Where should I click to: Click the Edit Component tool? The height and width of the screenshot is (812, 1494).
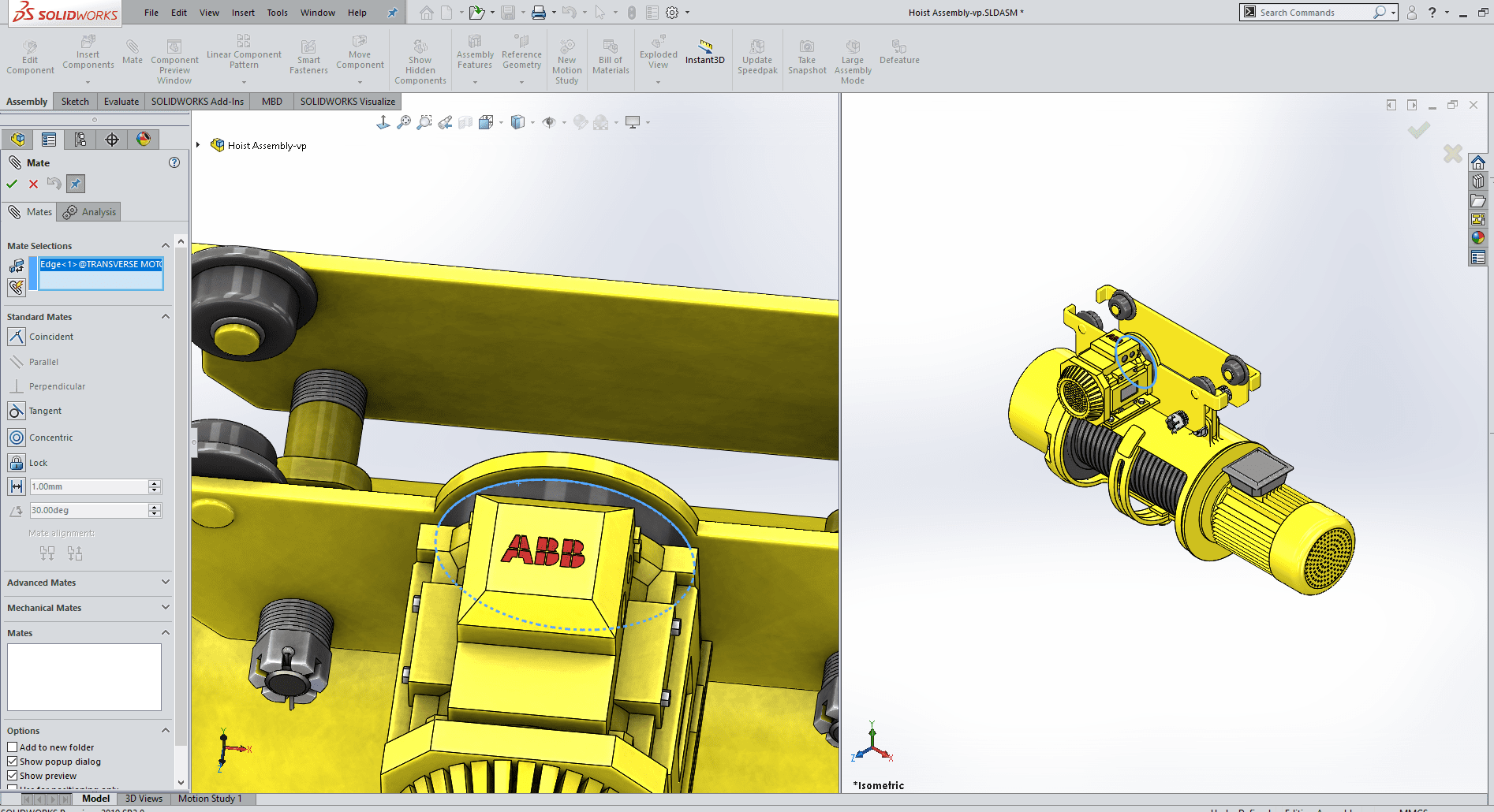(30, 58)
